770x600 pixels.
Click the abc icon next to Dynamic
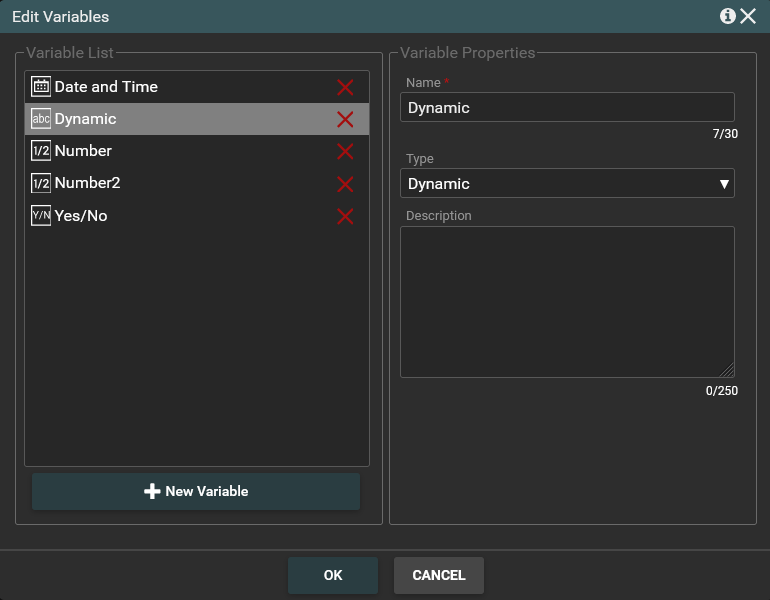point(41,119)
